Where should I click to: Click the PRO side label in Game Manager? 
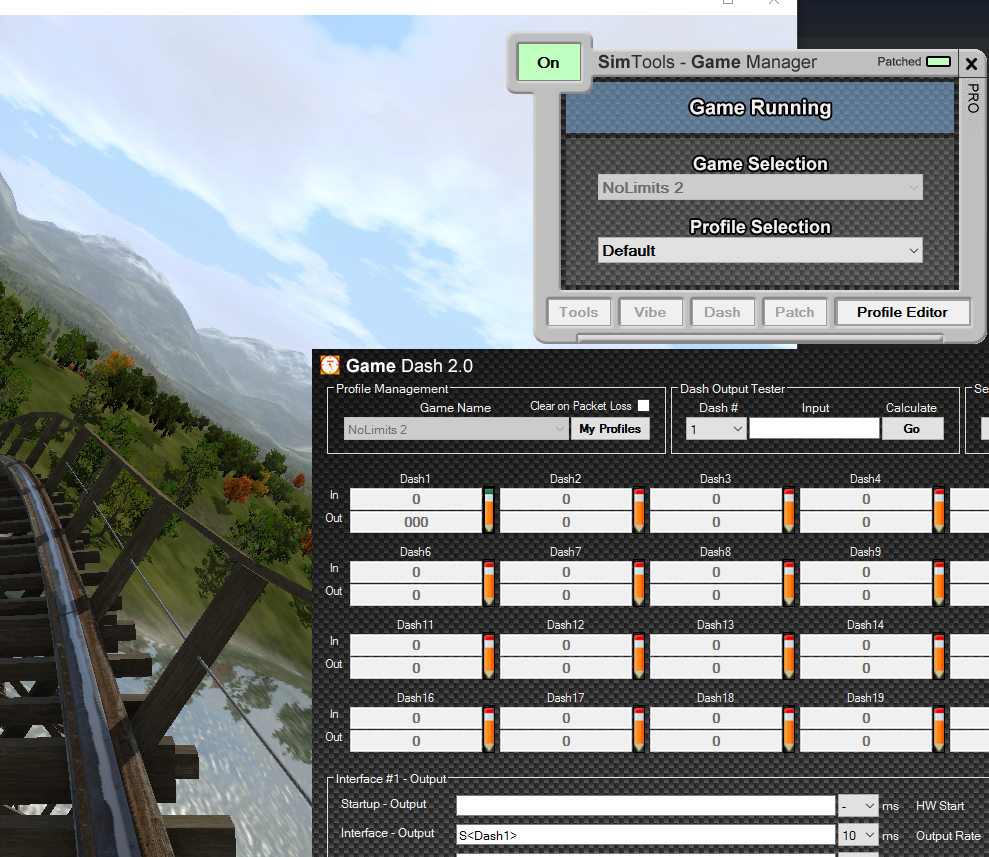[x=973, y=98]
